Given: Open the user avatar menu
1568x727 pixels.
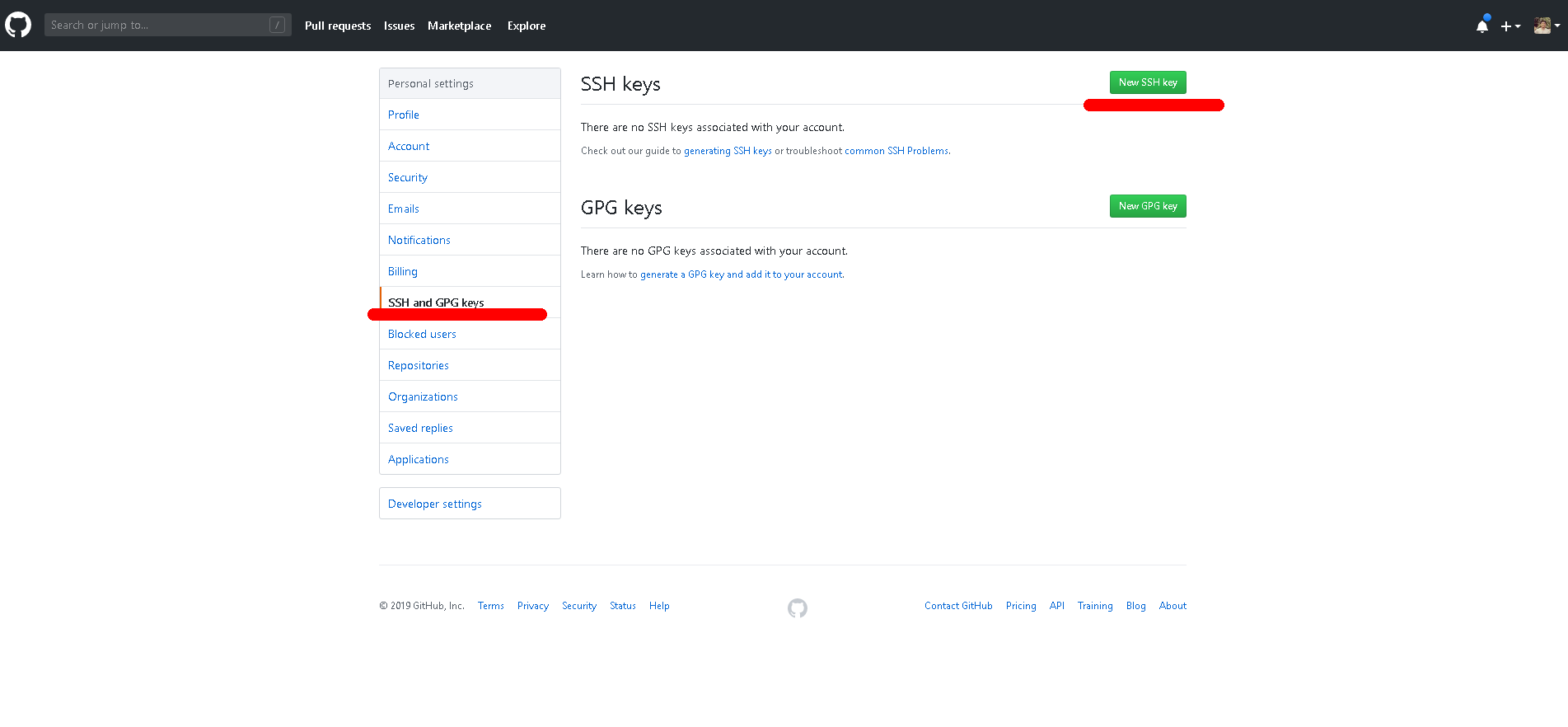Looking at the screenshot, I should coord(1547,26).
